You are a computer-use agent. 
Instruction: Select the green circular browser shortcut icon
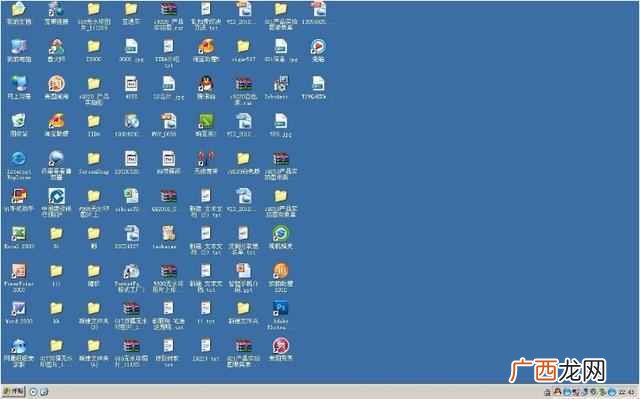coord(281,233)
